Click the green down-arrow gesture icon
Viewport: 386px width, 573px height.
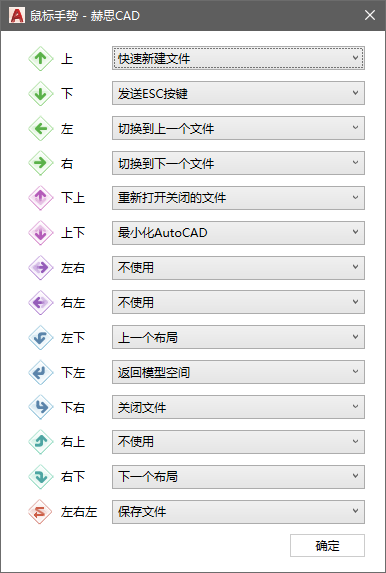41,93
